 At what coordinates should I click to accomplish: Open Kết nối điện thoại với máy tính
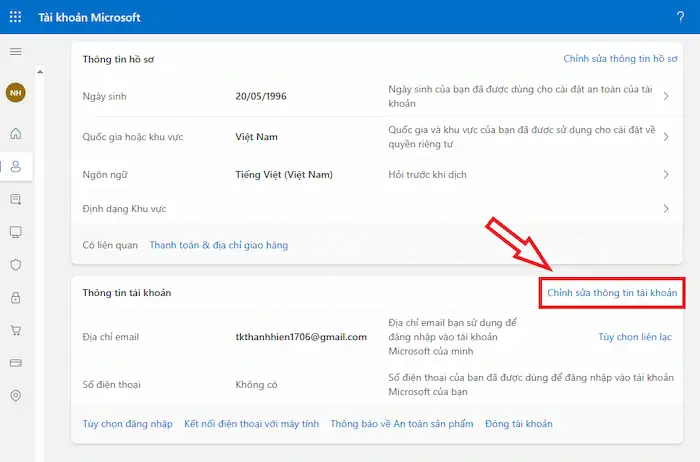[x=251, y=424]
